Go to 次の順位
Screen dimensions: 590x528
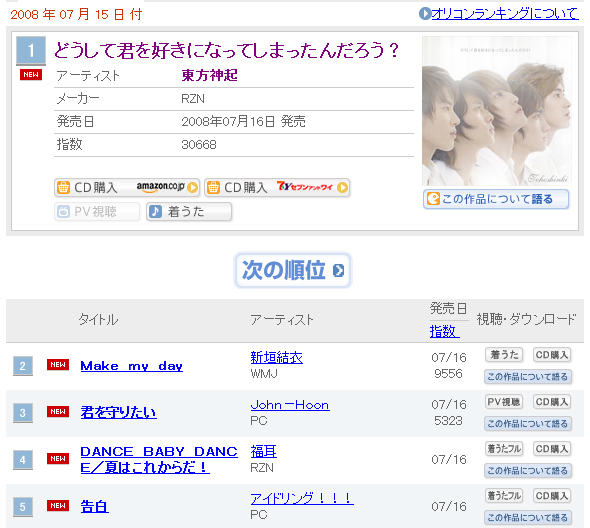(x=293, y=270)
